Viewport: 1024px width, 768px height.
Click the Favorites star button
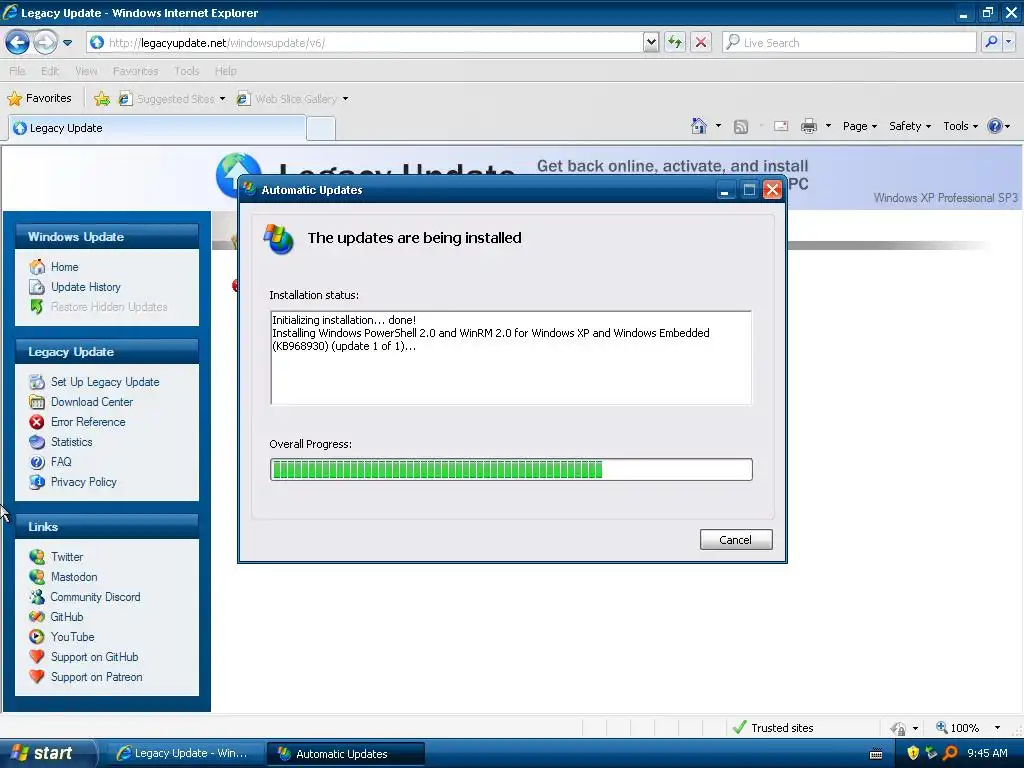39,99
